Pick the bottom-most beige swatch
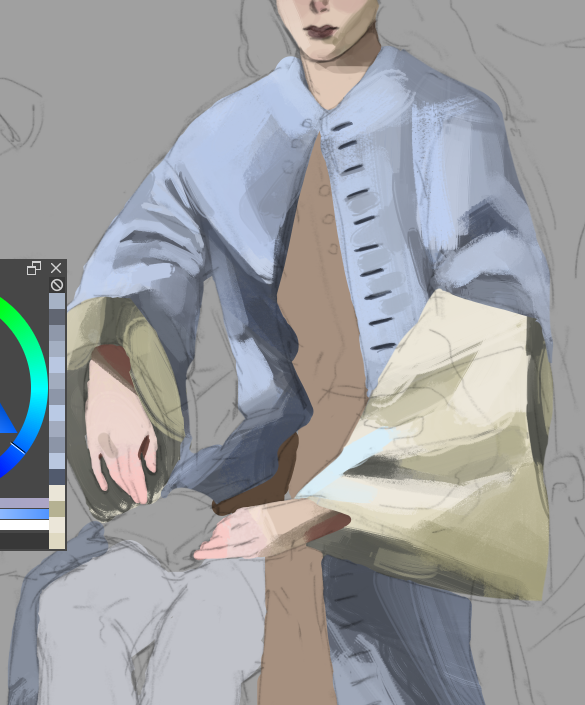The height and width of the screenshot is (705, 585). click(x=57, y=541)
